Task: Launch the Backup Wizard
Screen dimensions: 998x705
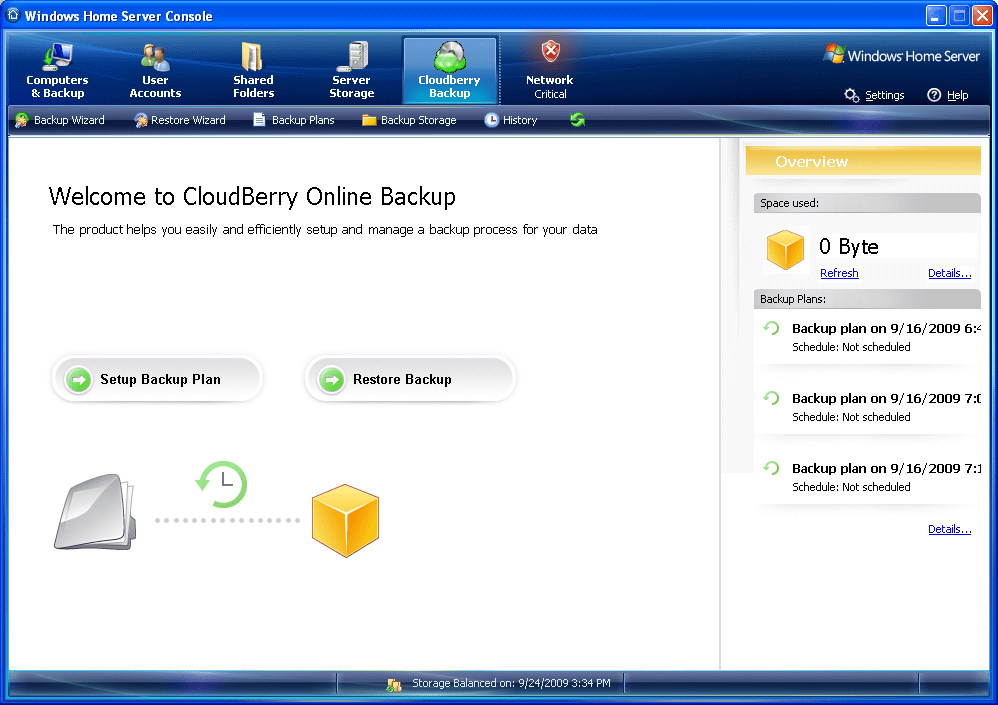Action: pyautogui.click(x=60, y=120)
